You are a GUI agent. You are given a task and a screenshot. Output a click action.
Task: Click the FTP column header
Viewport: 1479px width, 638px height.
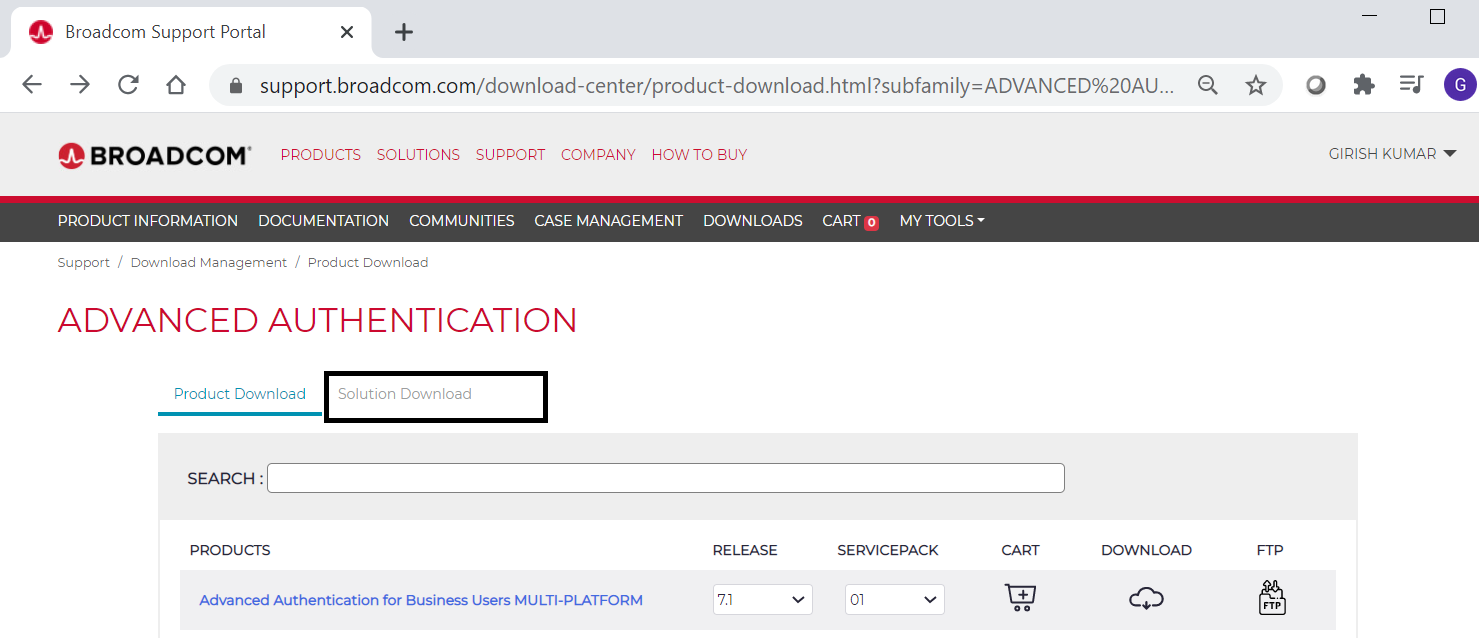tap(1270, 550)
